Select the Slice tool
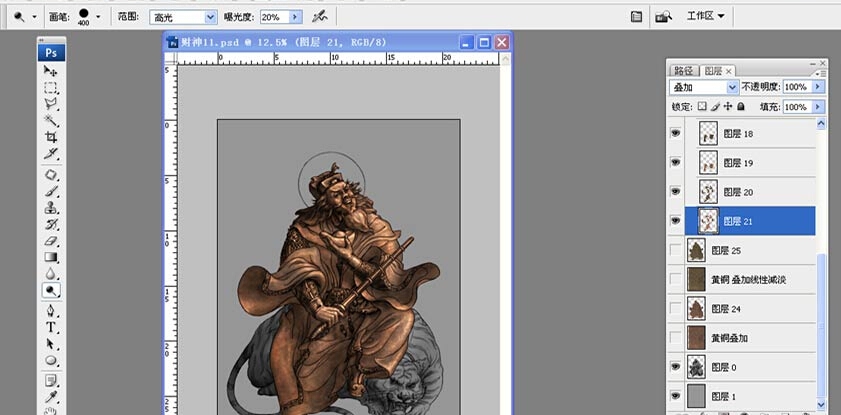The height and width of the screenshot is (415, 841). tap(51, 153)
